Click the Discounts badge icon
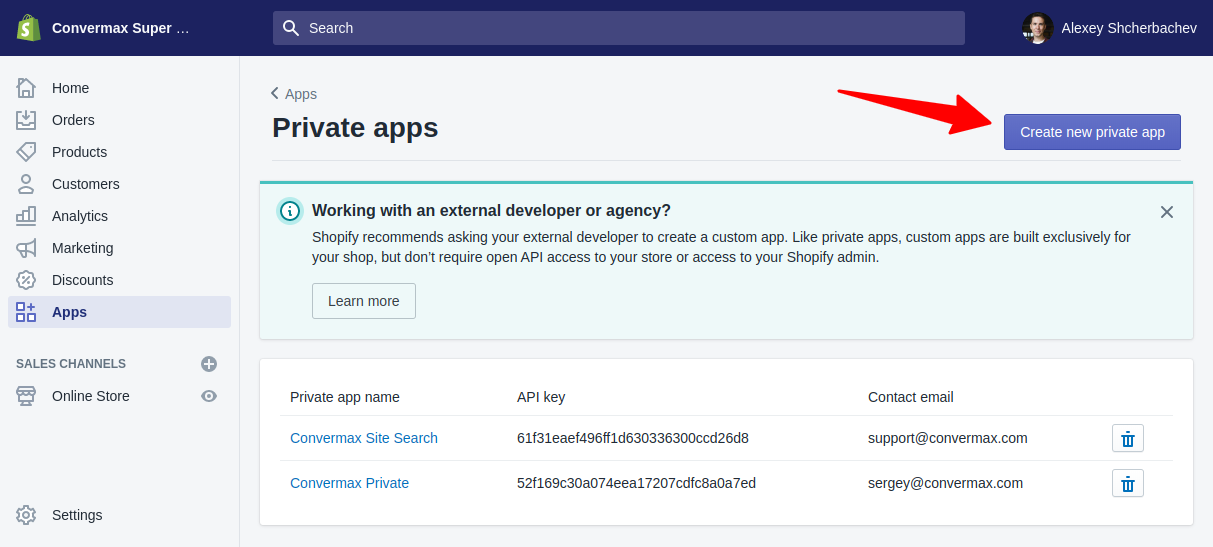Screen dimensions: 1213x547 26,280
